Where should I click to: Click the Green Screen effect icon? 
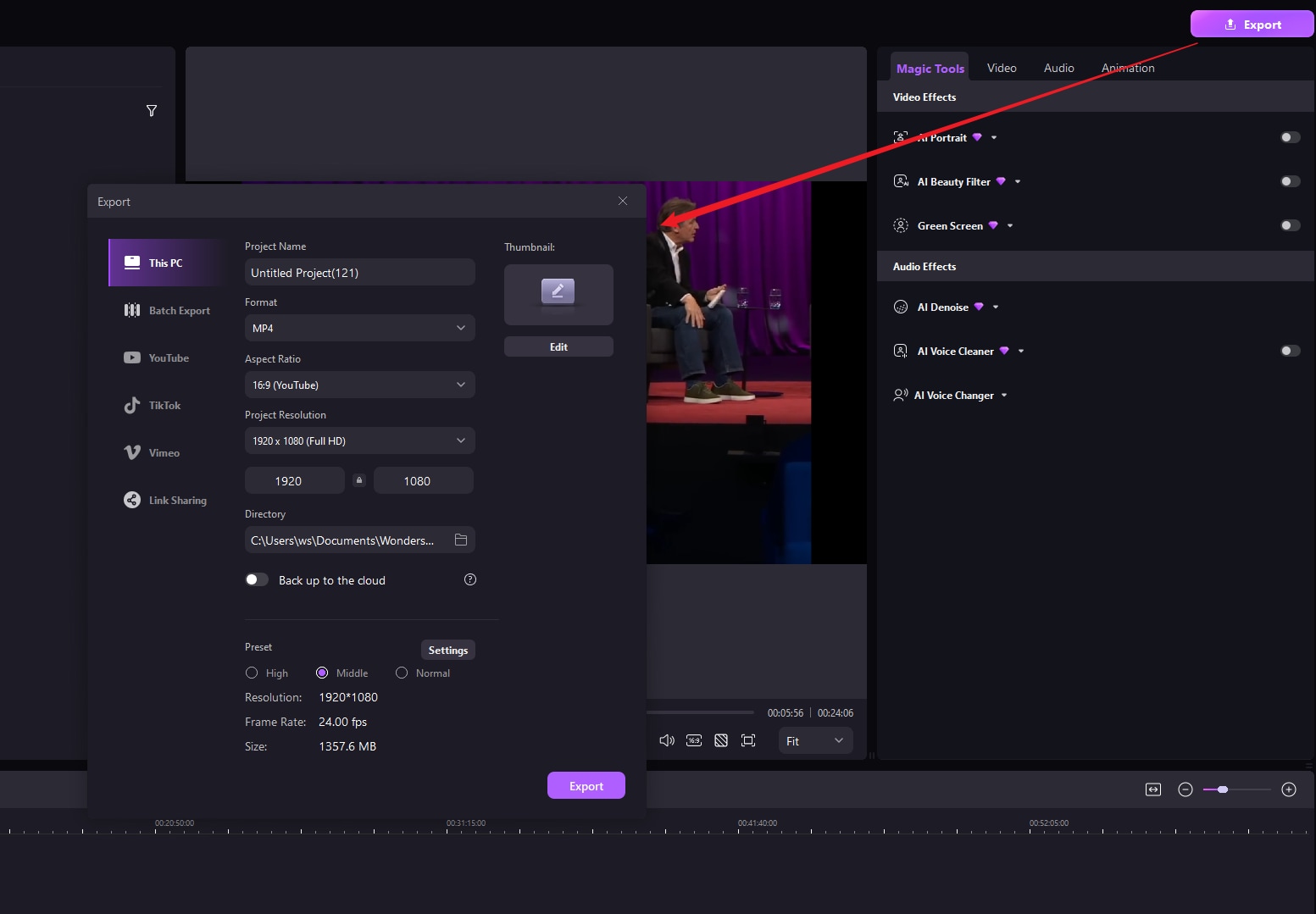901,225
